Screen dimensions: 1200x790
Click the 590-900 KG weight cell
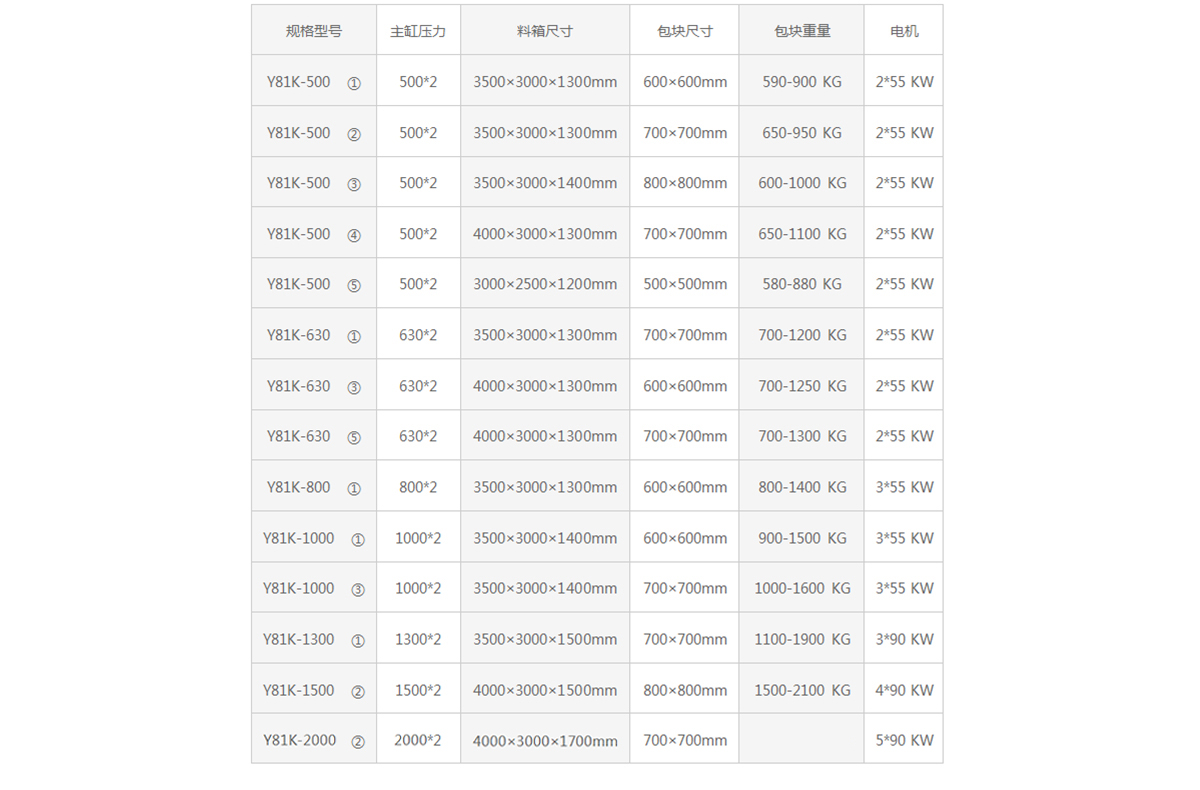pos(802,82)
